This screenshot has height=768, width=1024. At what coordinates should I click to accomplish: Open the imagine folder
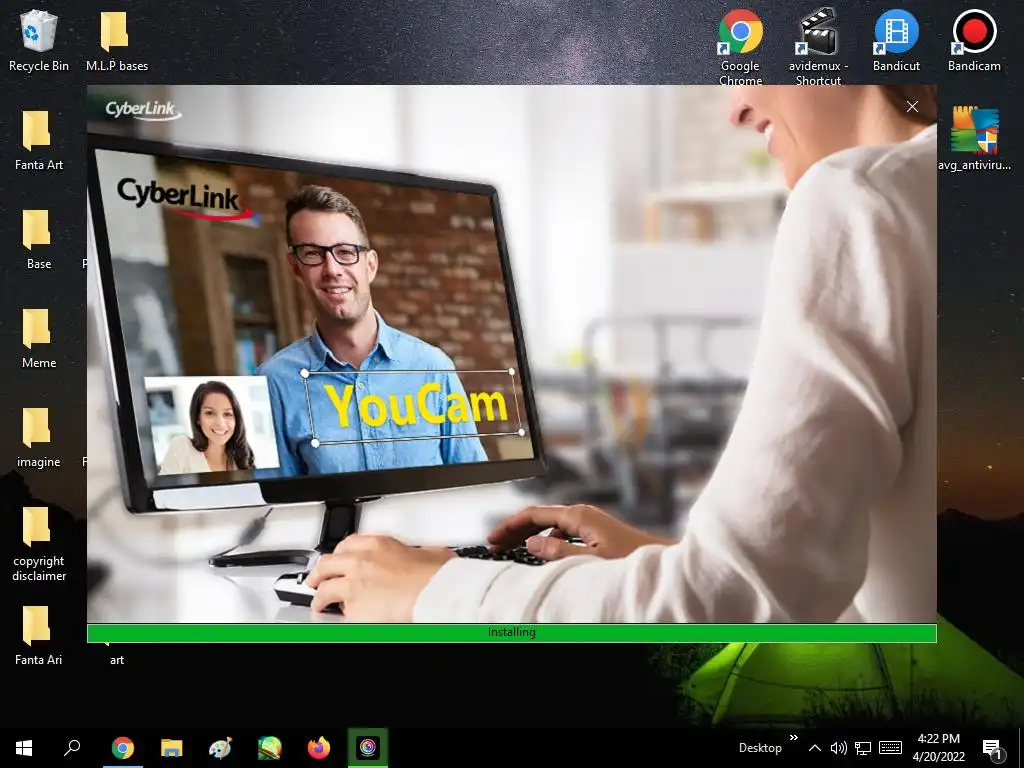pos(39,438)
